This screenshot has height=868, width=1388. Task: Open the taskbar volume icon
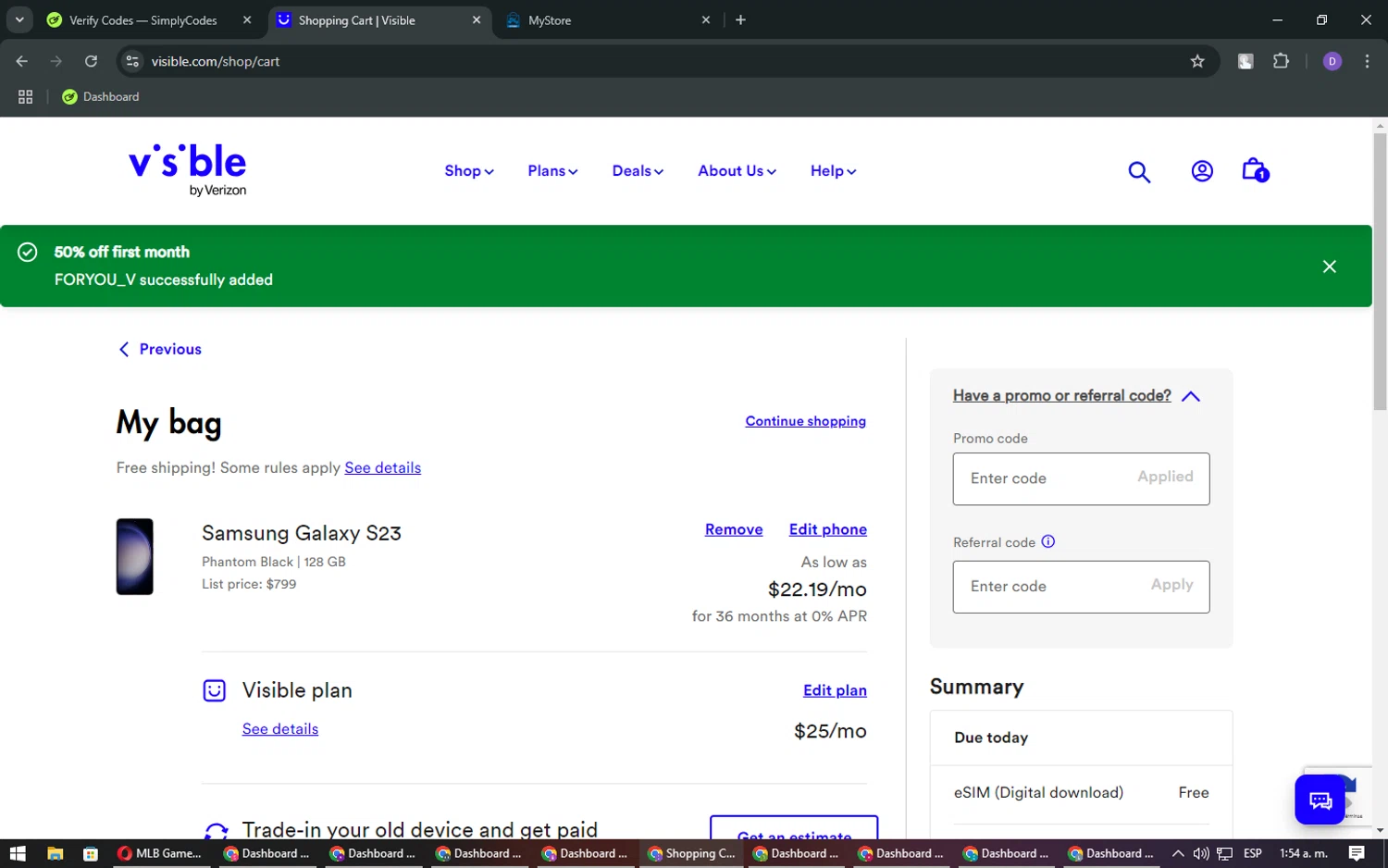(1201, 853)
